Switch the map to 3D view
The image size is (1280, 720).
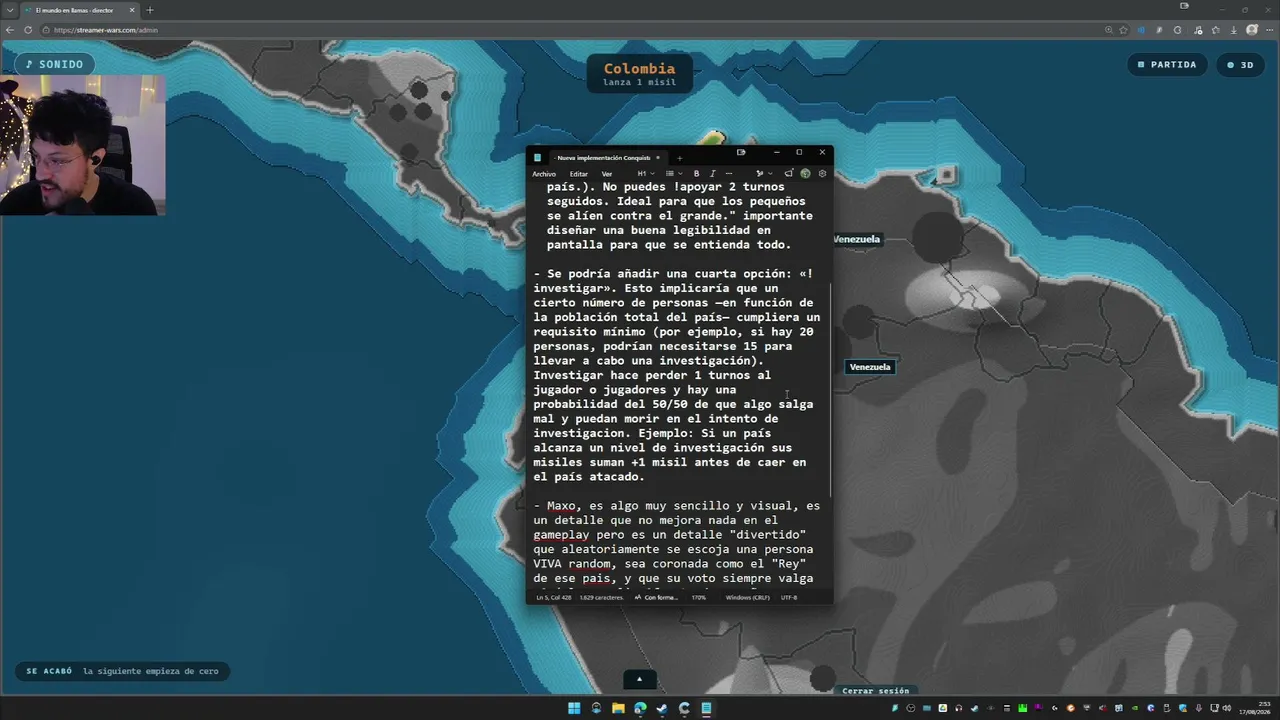[1240, 64]
